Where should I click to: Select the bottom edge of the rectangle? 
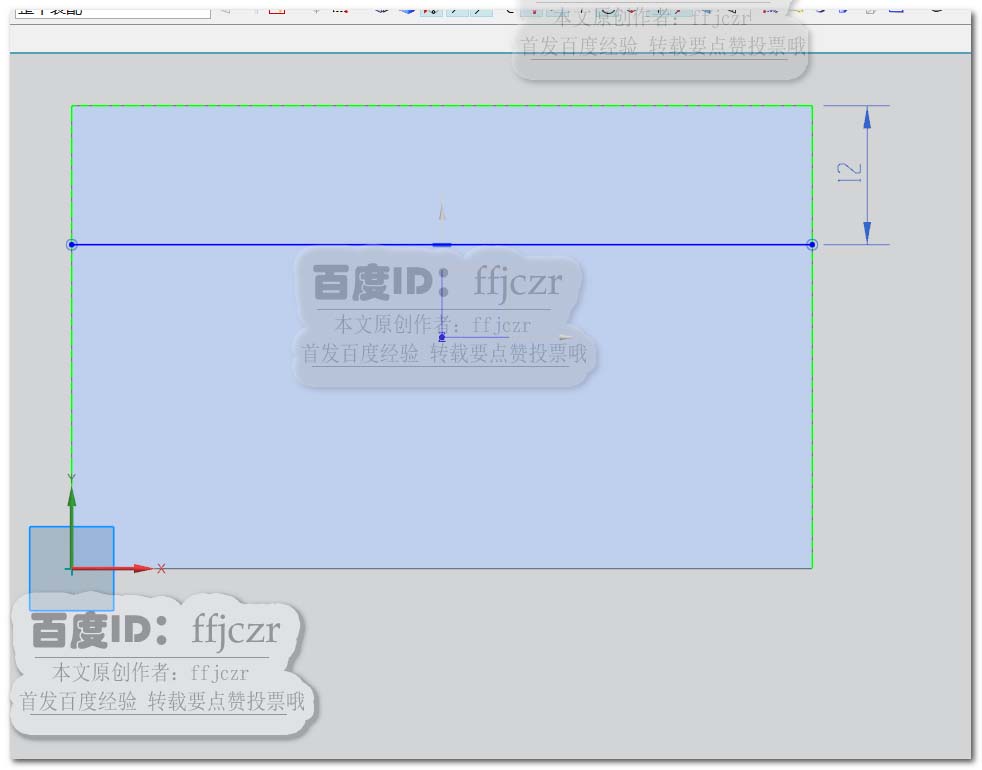(442, 568)
